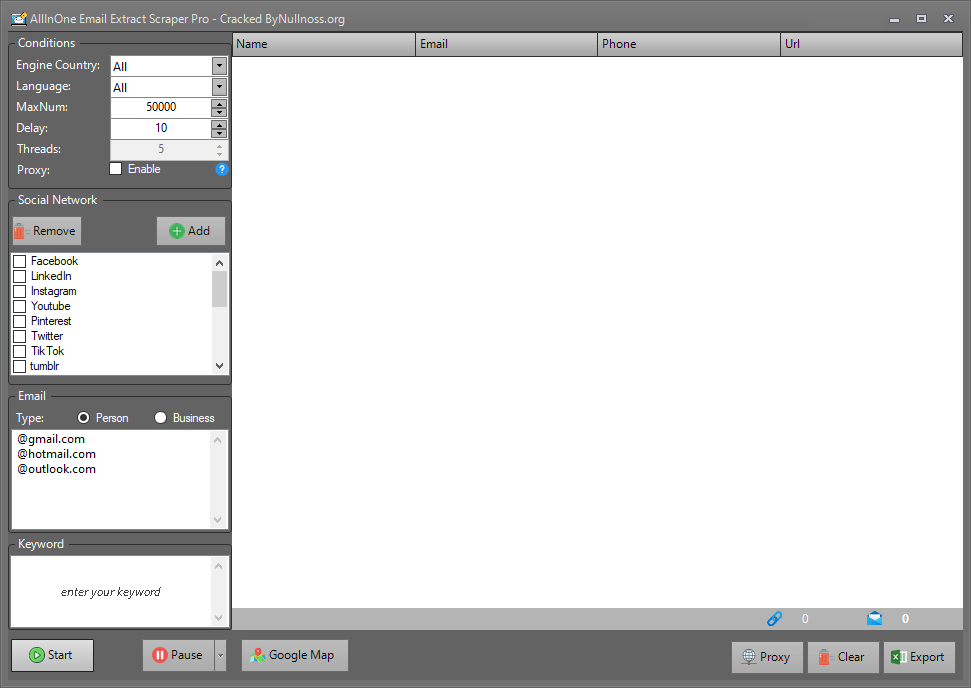Focus the MaxNum field showing 50000

(x=161, y=107)
